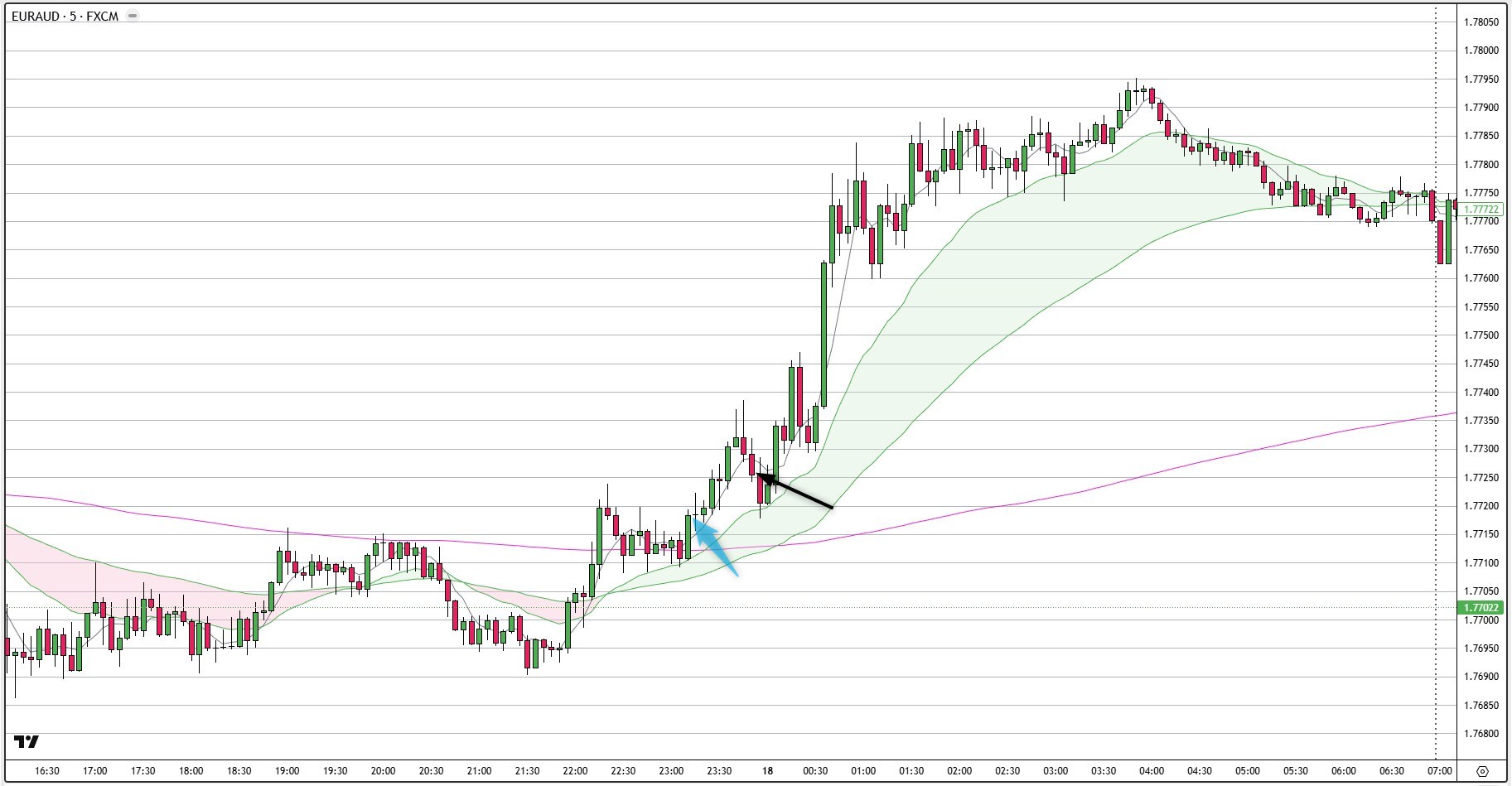Select the 18 date marker on time axis
The image size is (1512, 786).
766,770
